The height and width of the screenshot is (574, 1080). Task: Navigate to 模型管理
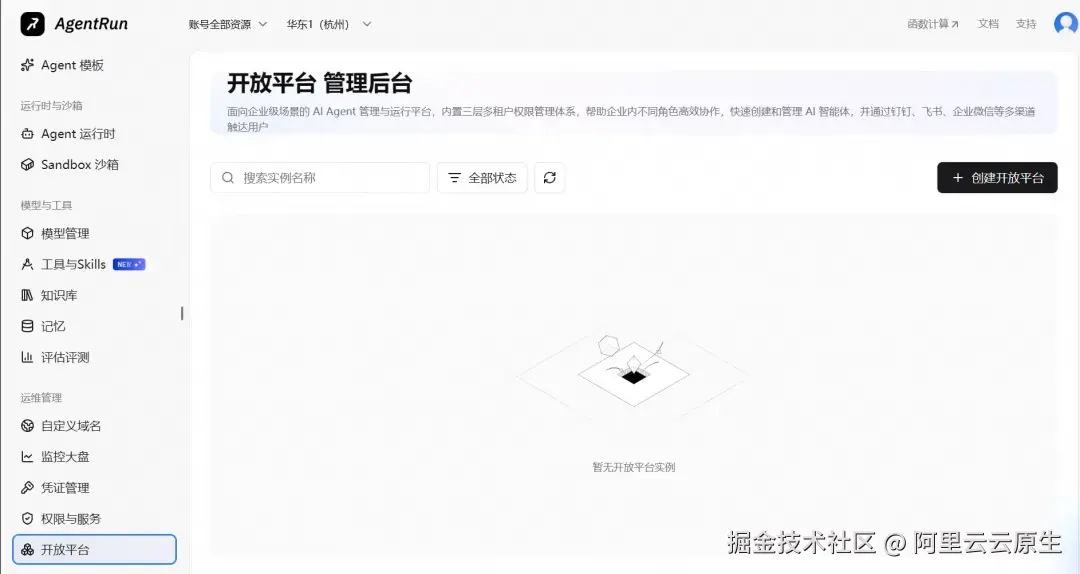pyautogui.click(x=94, y=234)
